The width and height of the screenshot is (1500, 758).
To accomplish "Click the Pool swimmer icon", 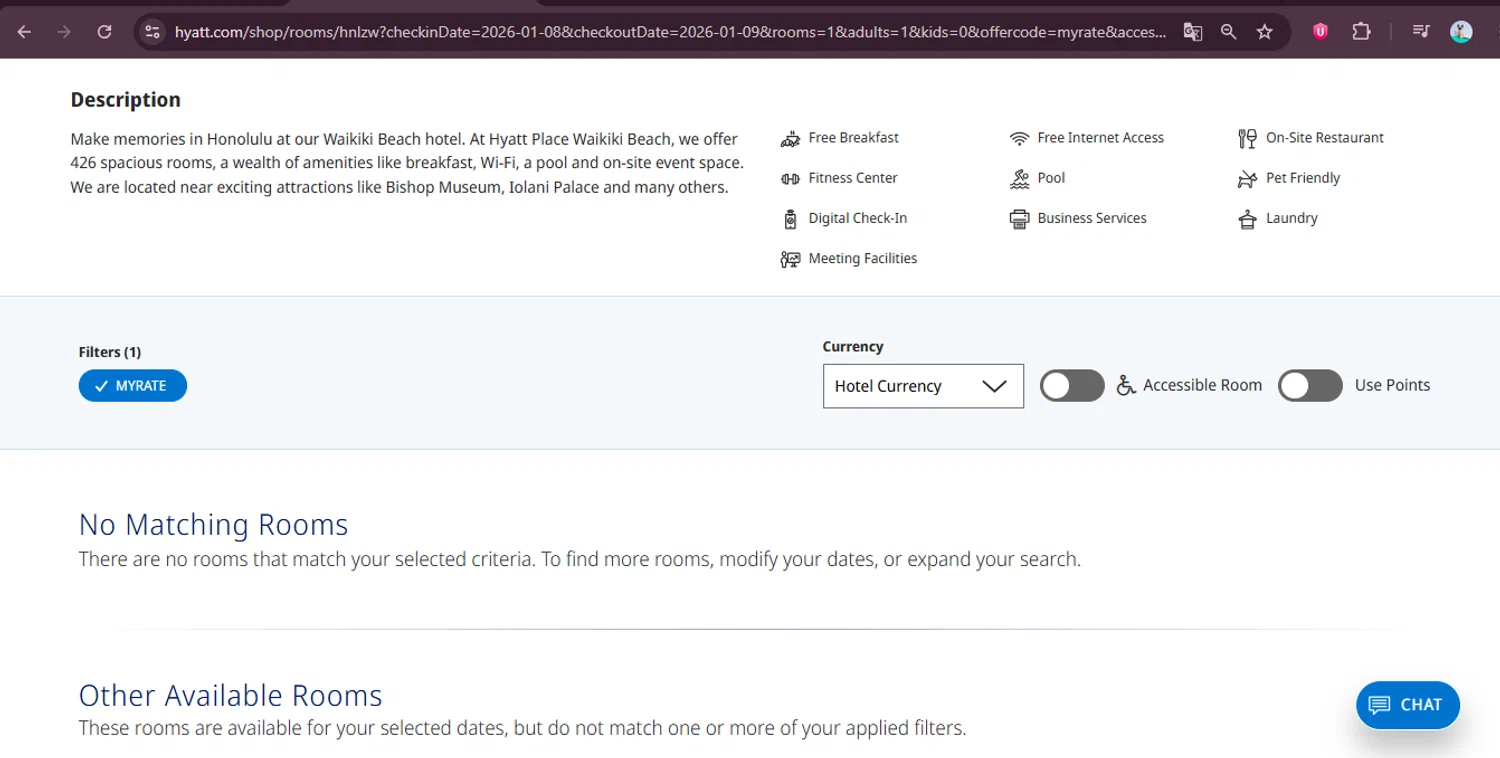I will coord(1019,178).
